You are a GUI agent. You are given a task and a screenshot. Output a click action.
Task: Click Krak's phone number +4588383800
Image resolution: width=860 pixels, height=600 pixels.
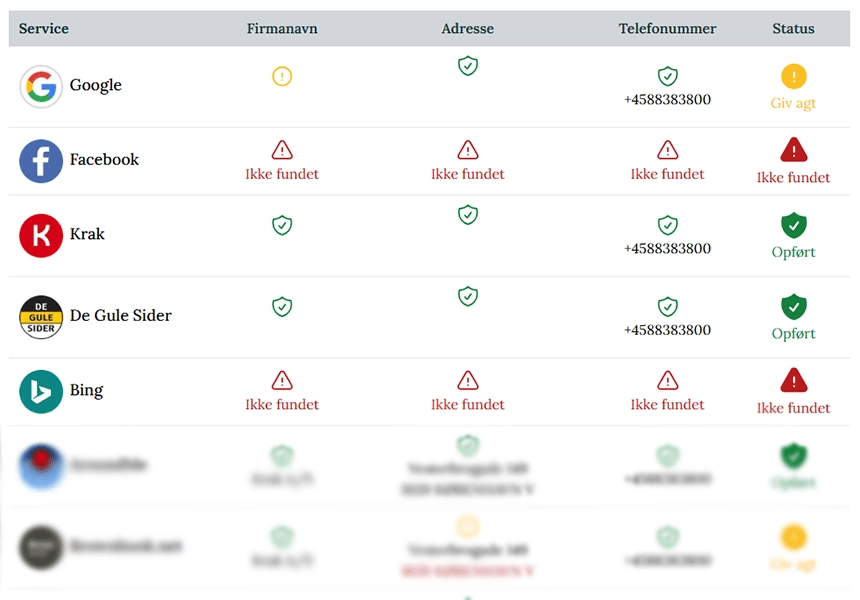click(x=667, y=249)
